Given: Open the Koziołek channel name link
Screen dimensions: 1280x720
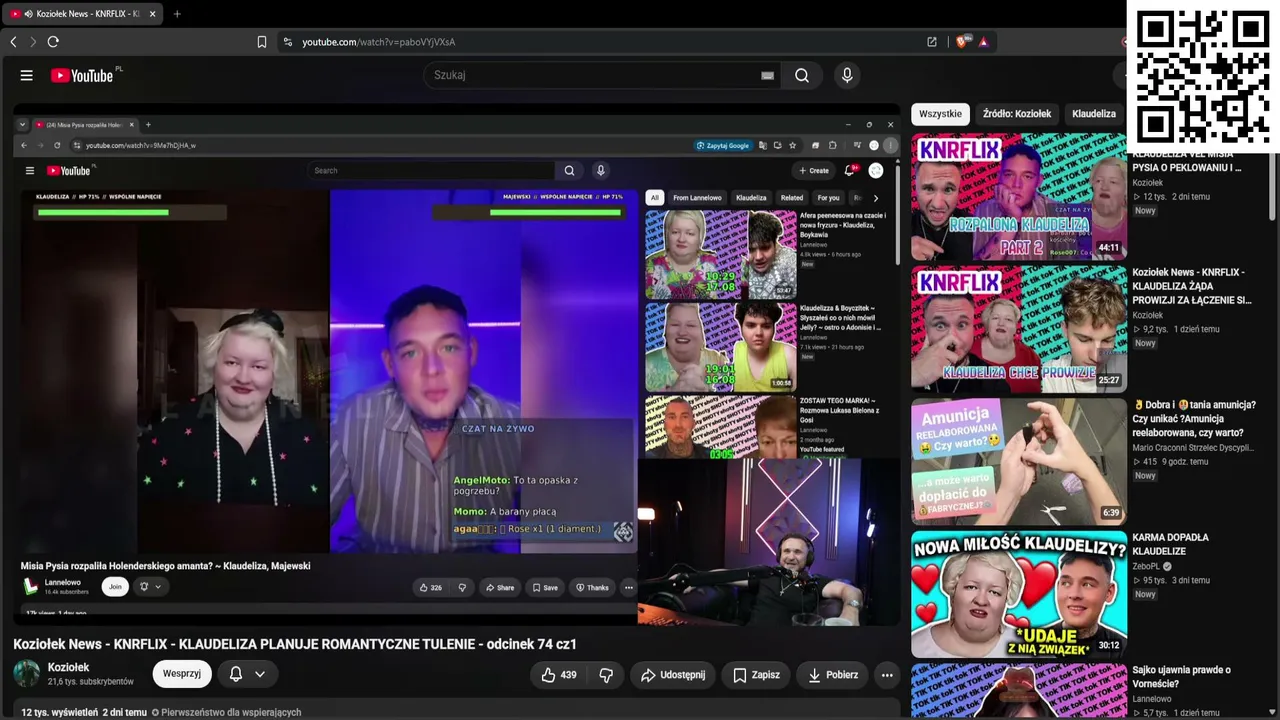Looking at the screenshot, I should coord(69,667).
